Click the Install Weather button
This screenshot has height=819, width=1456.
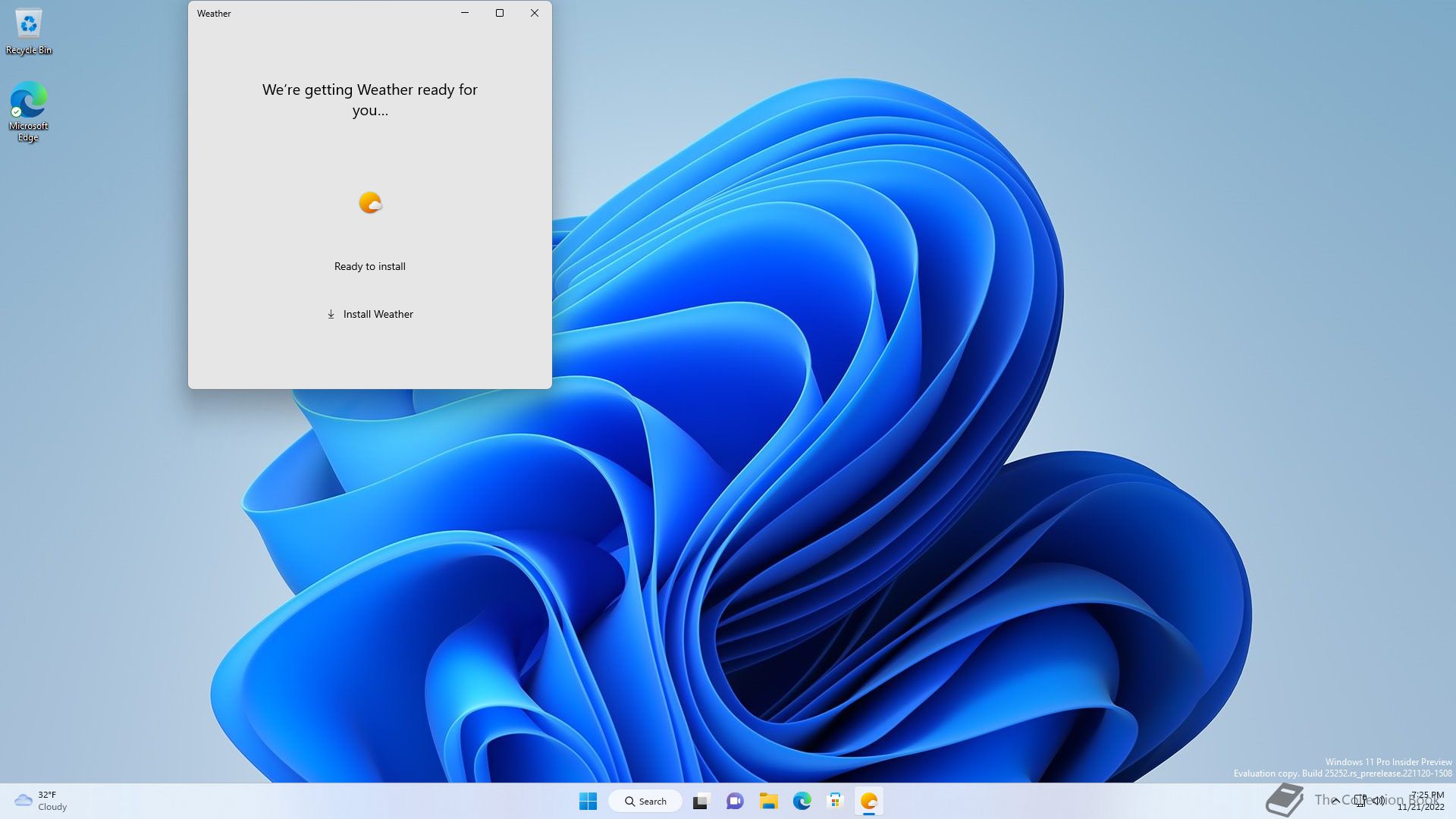tap(370, 314)
